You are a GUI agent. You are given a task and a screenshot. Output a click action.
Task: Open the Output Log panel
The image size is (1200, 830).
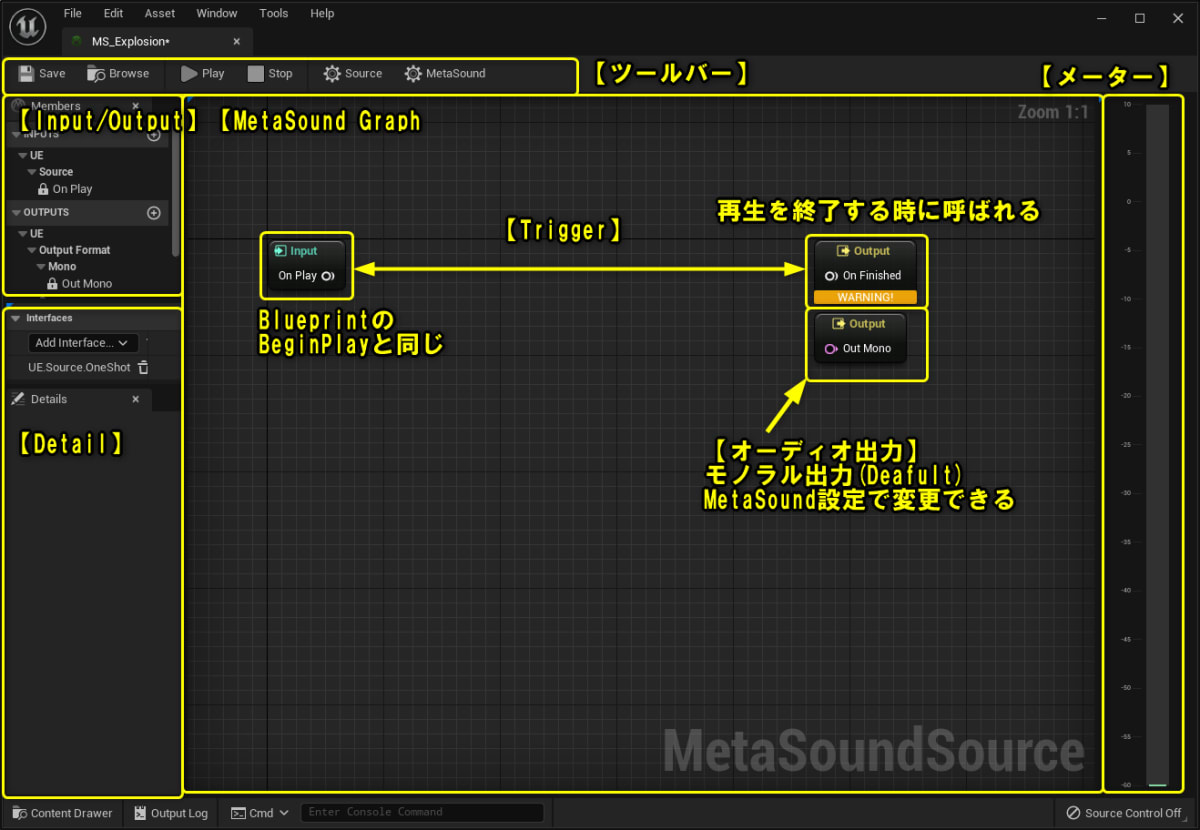tap(170, 812)
